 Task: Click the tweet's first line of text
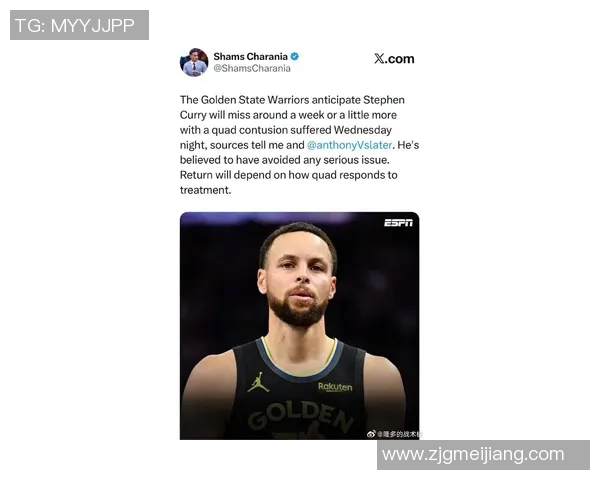tap(292, 100)
